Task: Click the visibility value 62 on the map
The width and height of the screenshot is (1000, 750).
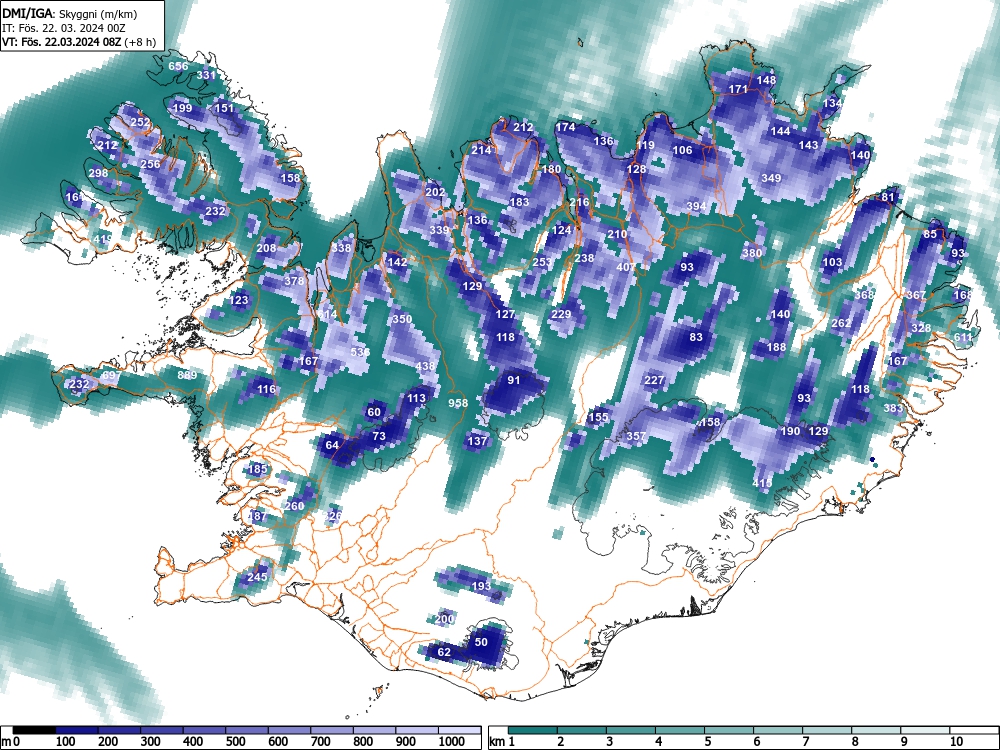Action: (444, 652)
